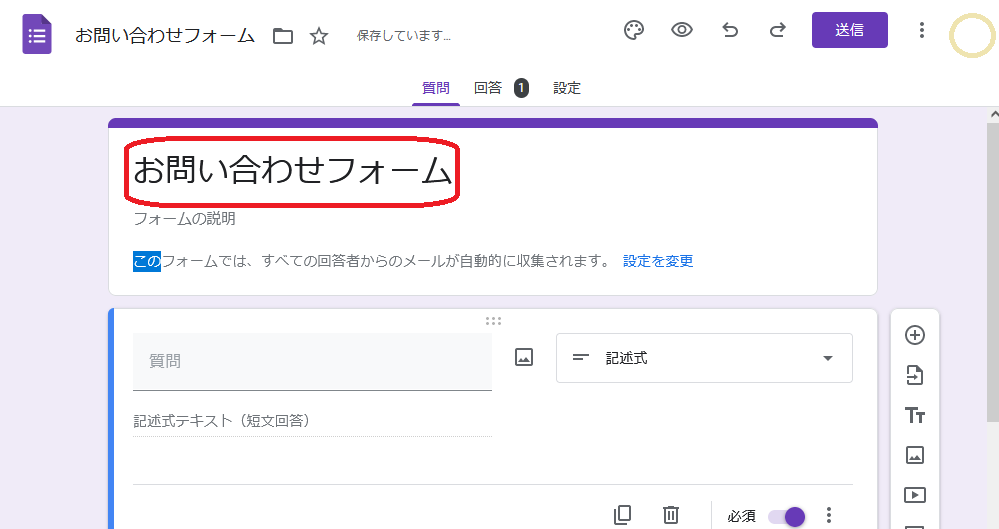Edit the form title お問い合わせフォーム

pos(292,171)
